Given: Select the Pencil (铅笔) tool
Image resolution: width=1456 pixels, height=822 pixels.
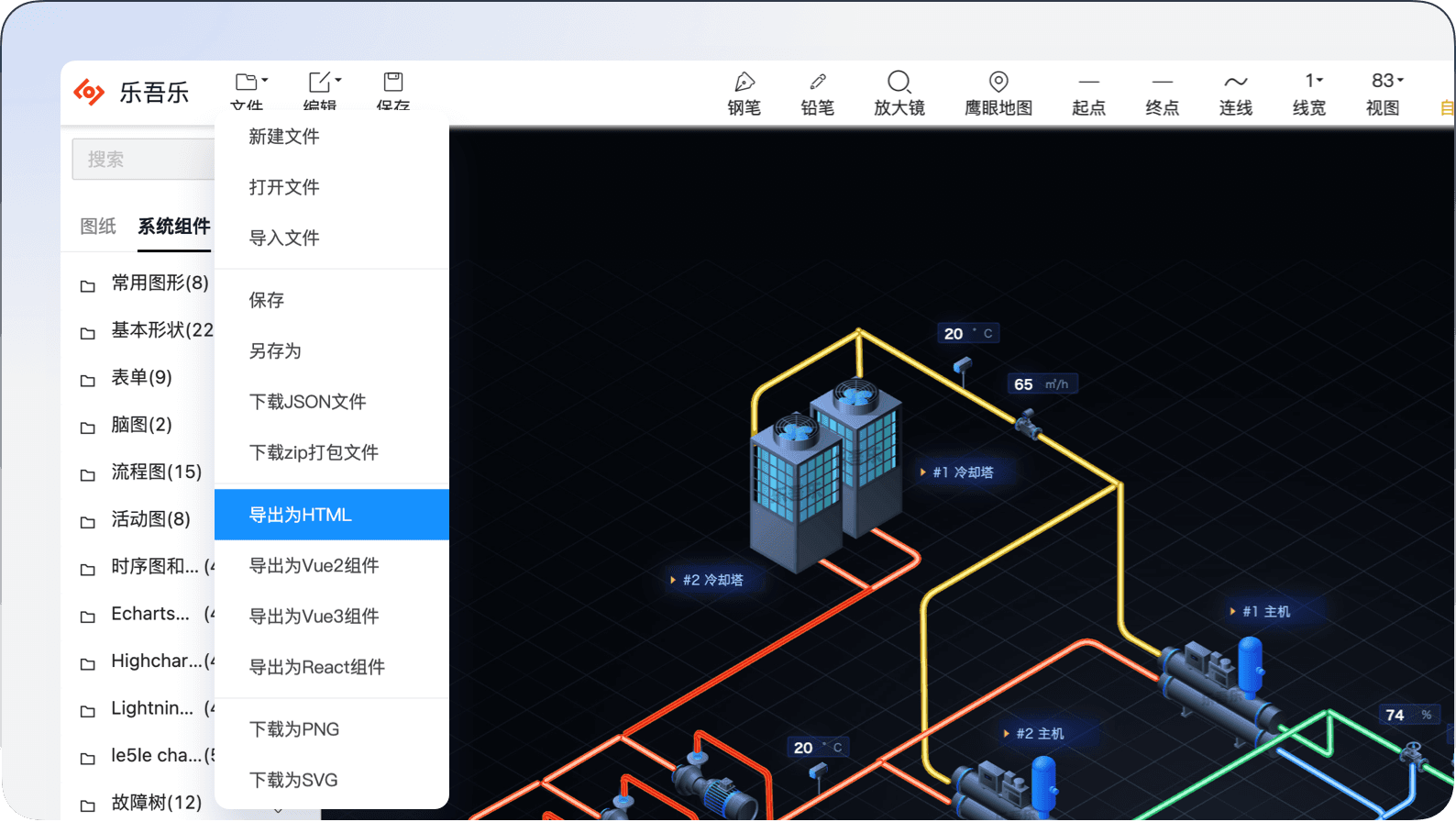Looking at the screenshot, I should 817,93.
